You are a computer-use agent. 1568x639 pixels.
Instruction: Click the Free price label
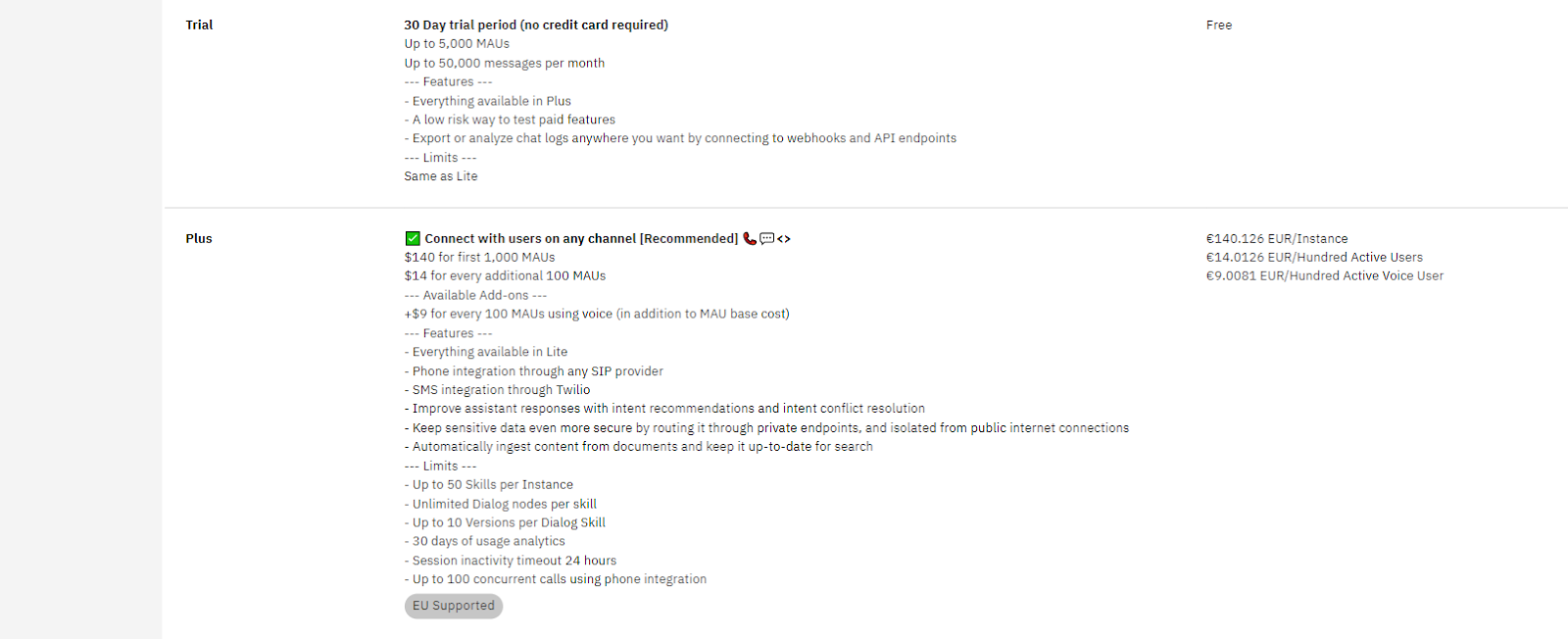(1219, 25)
